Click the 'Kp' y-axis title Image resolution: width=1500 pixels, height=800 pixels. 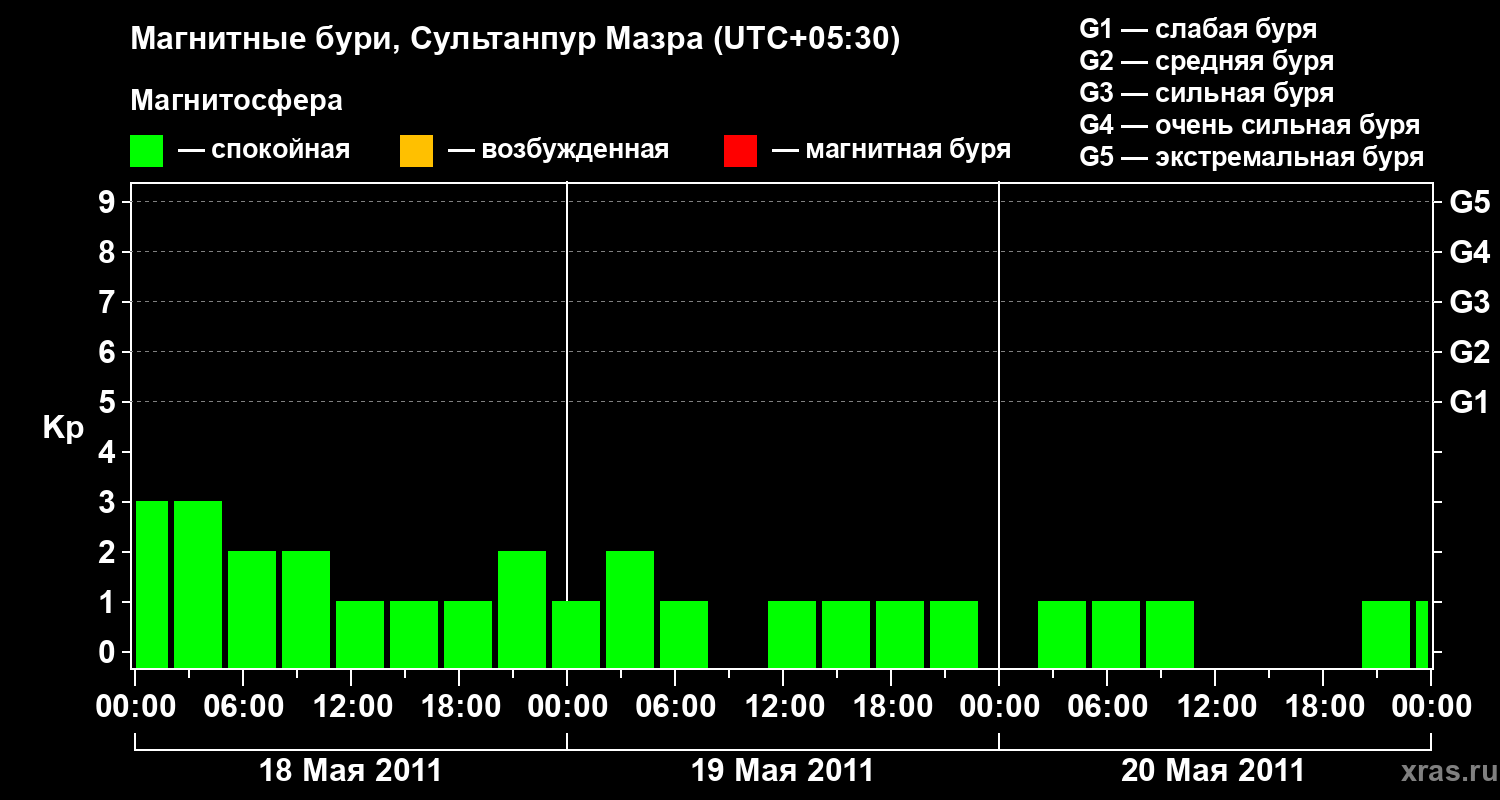[x=63, y=429]
